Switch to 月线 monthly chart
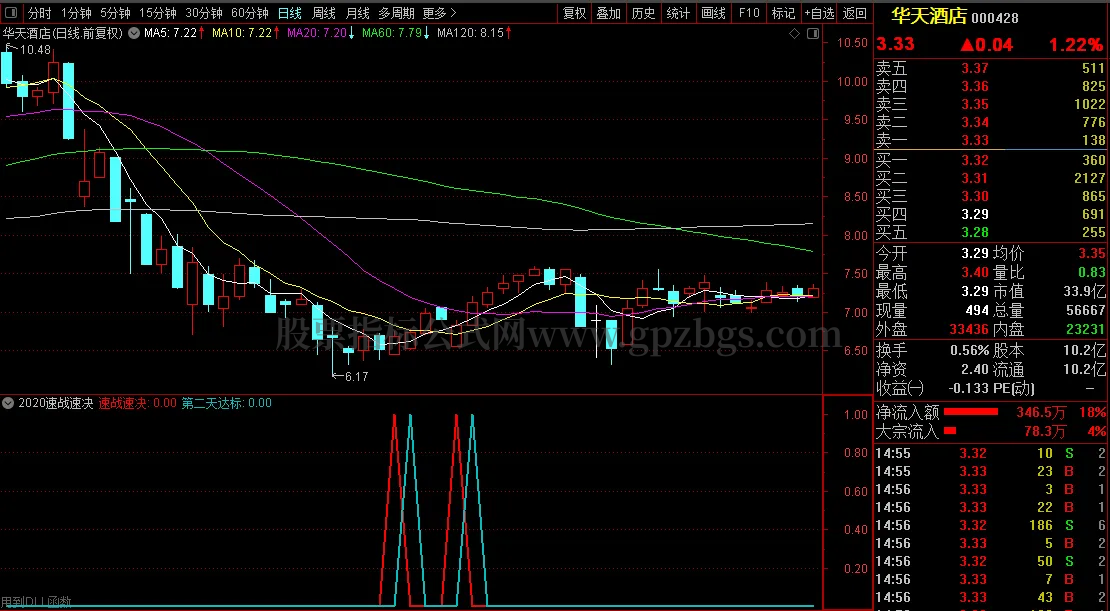Screen dimensions: 1110x611 point(357,13)
